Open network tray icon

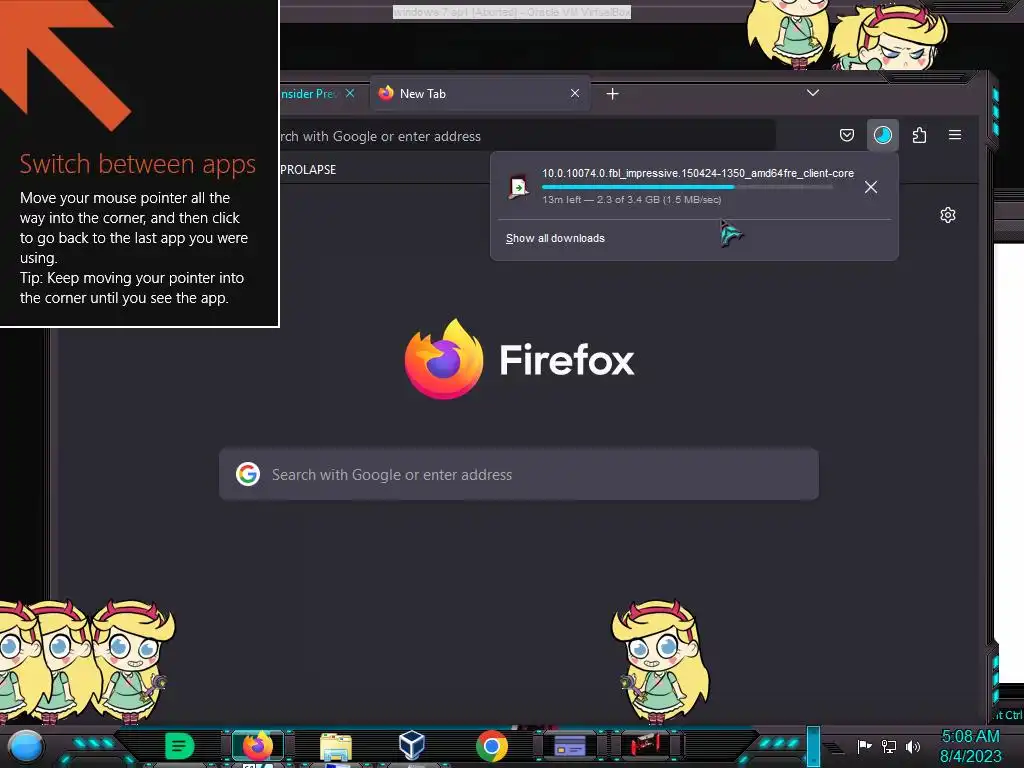pos(888,746)
